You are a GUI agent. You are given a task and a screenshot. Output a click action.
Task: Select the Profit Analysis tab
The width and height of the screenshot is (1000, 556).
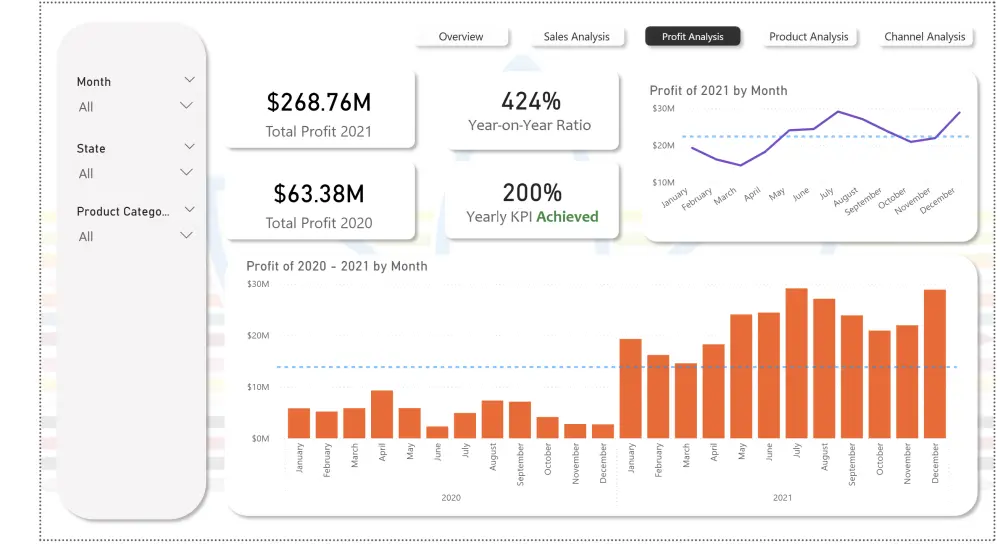coord(693,36)
